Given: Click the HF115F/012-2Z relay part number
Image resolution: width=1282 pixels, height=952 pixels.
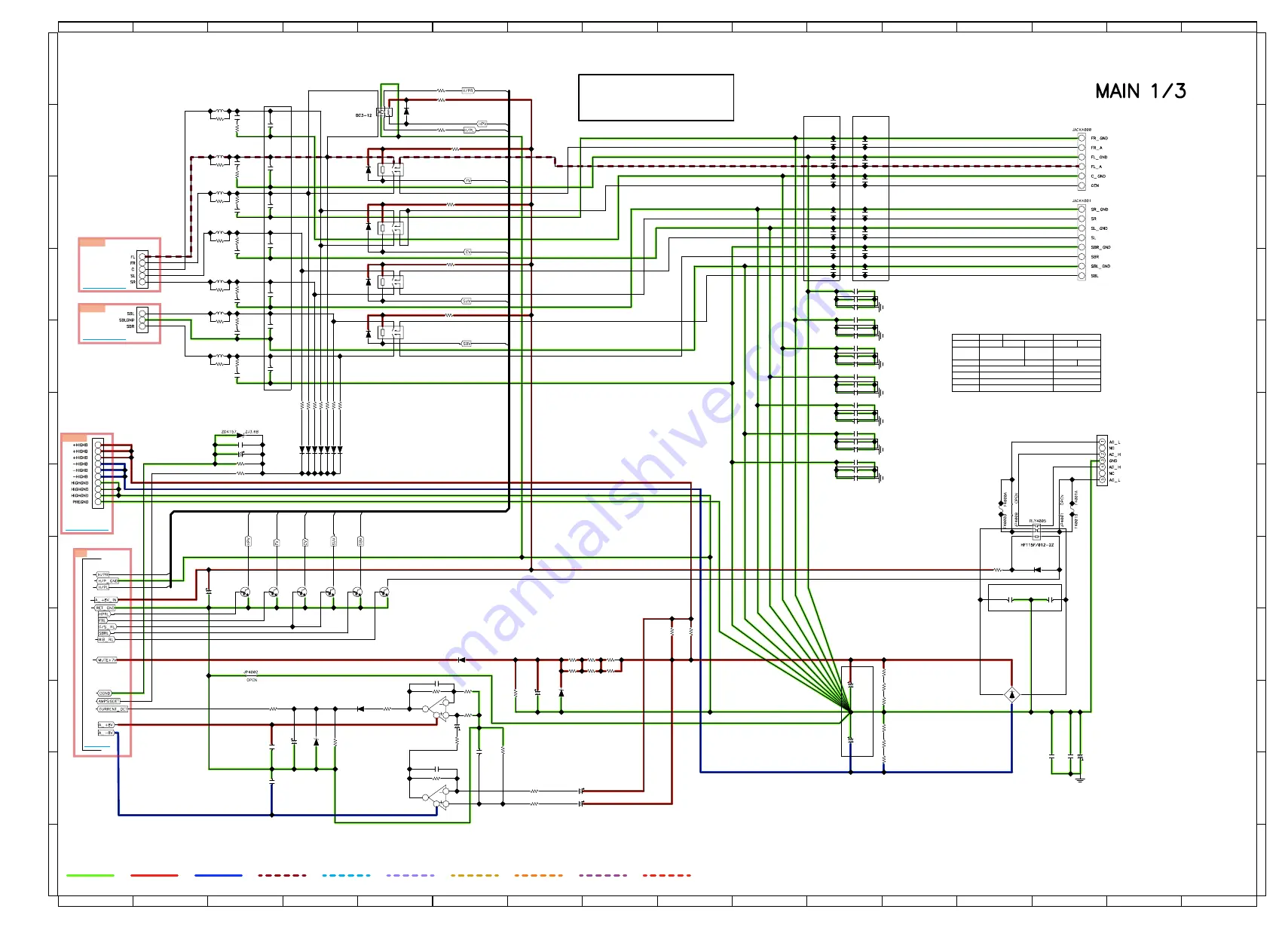Looking at the screenshot, I should point(1037,545).
